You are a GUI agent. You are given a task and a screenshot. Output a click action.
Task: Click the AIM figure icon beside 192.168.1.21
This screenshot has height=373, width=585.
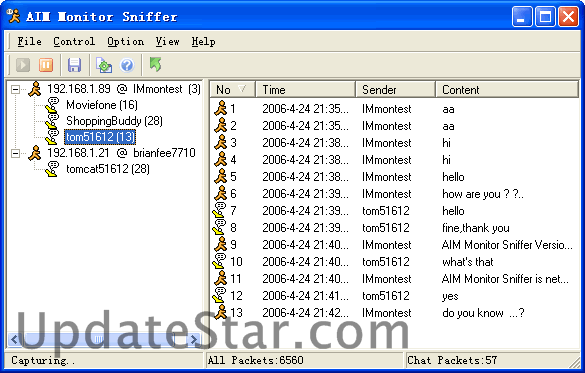click(35, 153)
